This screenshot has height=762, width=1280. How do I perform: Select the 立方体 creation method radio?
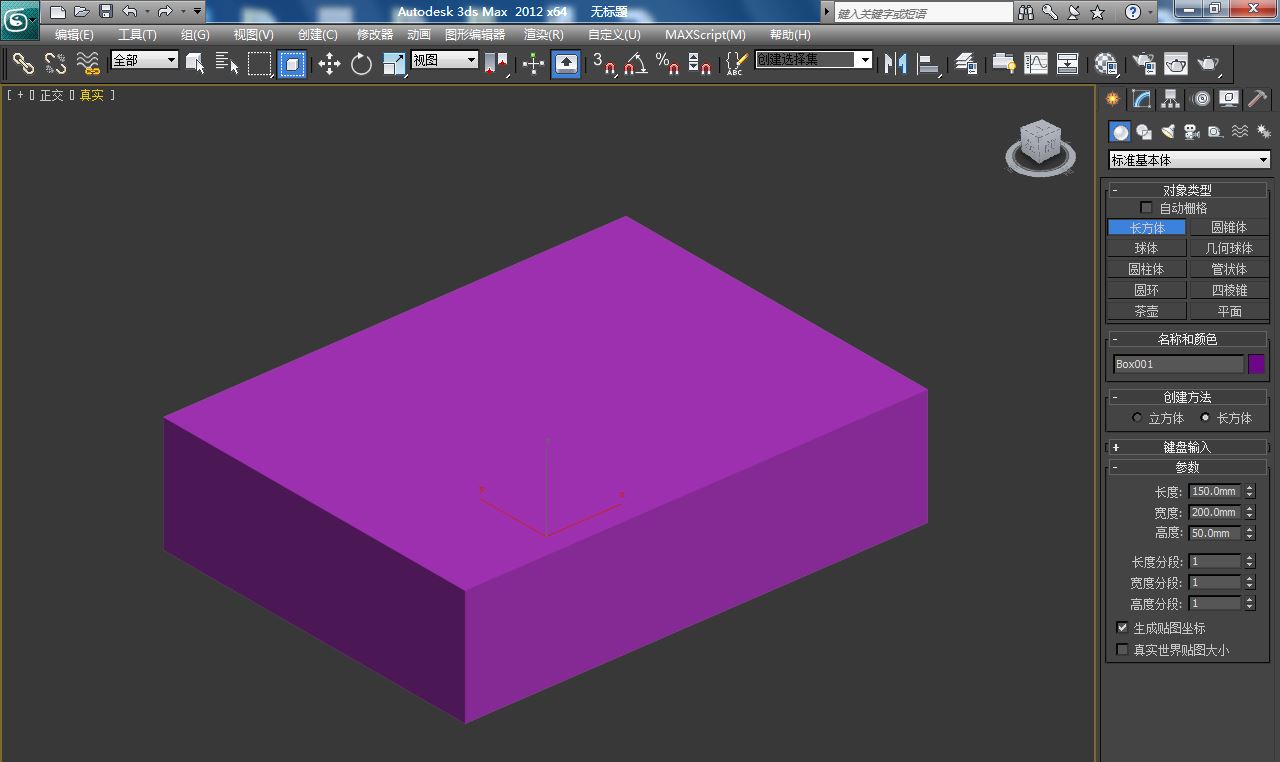(1137, 418)
